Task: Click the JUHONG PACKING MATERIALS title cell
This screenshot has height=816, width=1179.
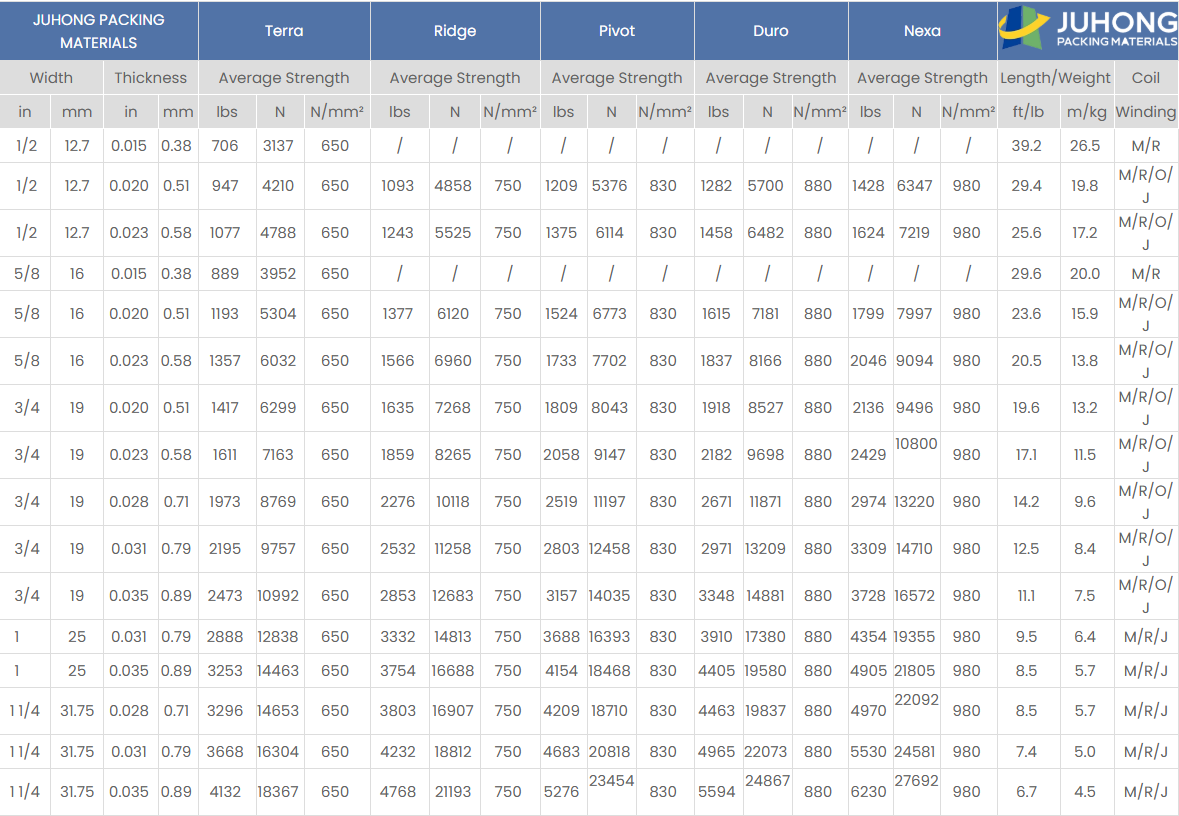Action: (99, 30)
